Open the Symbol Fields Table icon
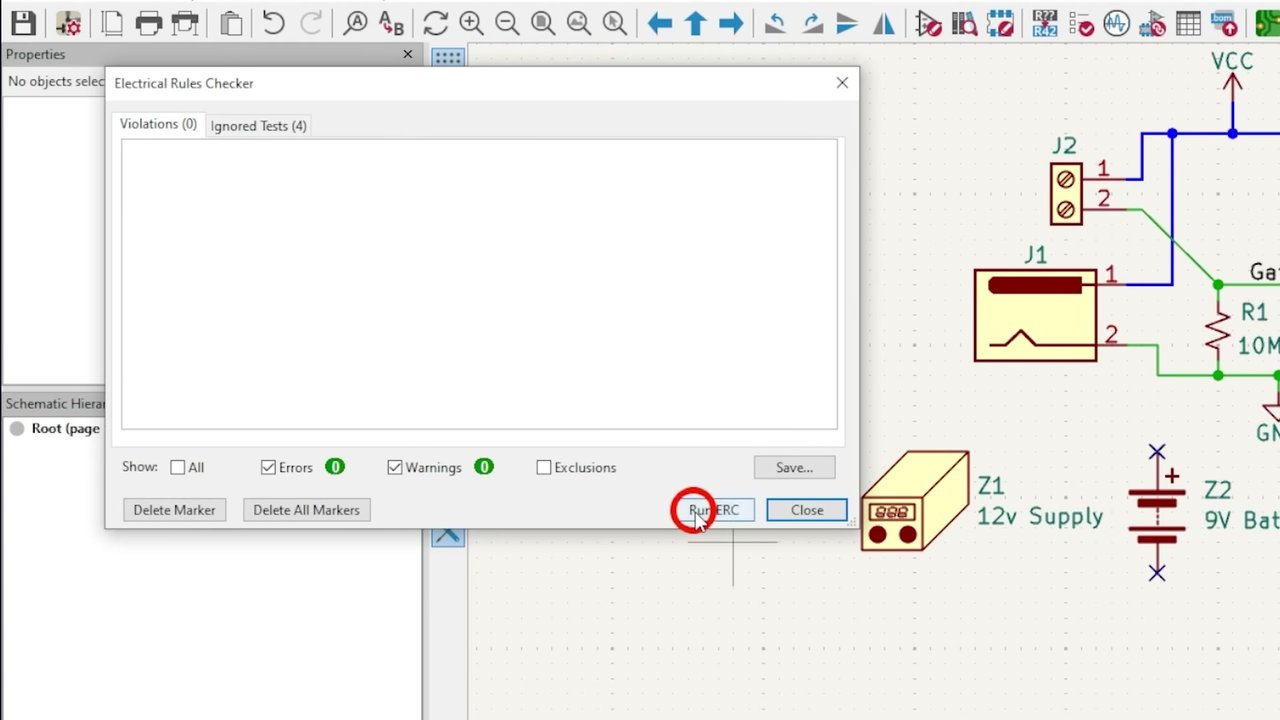The width and height of the screenshot is (1280, 720). tap(1188, 22)
